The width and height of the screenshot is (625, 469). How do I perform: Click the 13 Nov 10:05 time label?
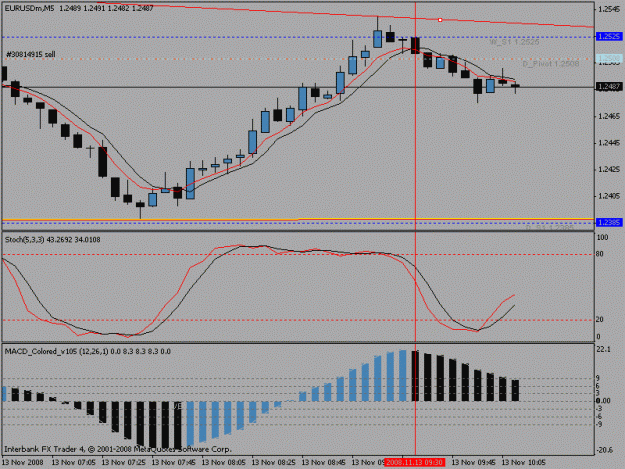click(x=523, y=462)
